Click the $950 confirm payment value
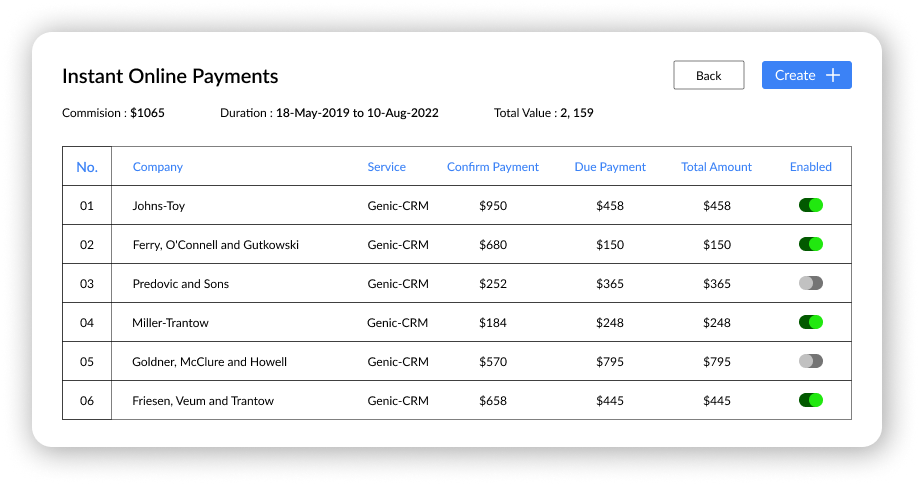Viewport: 920px width, 485px height. [x=493, y=206]
